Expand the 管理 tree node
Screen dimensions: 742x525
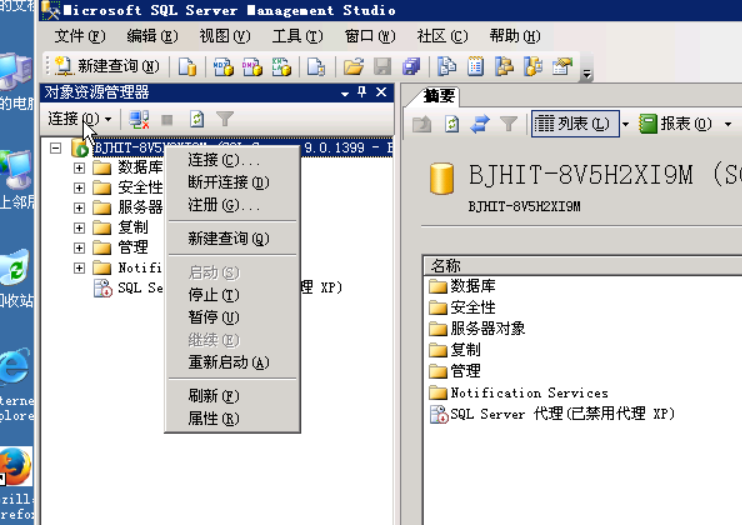coord(79,248)
